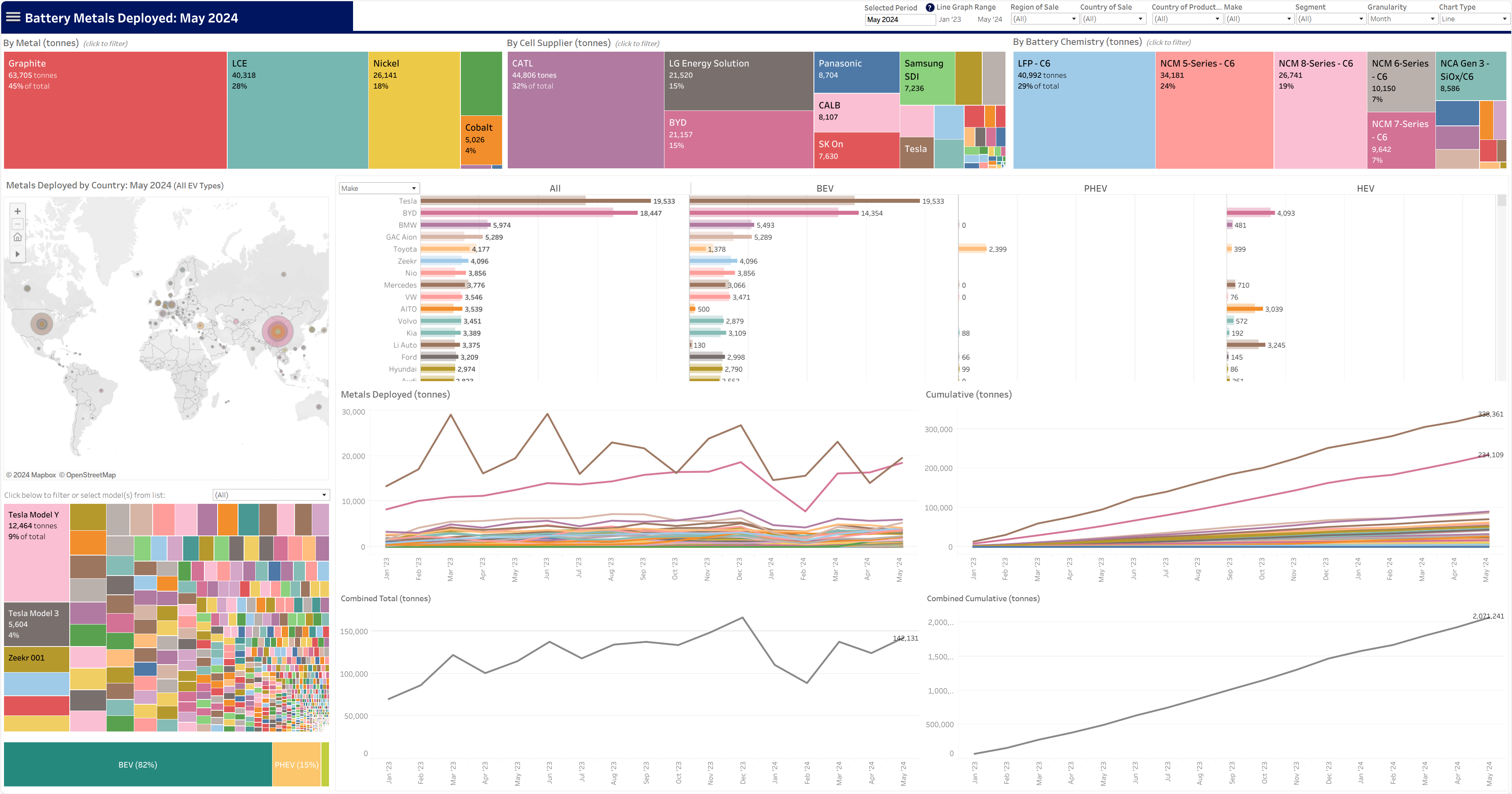Open the Selected Period May 2024 field
1512x794 pixels.
pyautogui.click(x=900, y=19)
